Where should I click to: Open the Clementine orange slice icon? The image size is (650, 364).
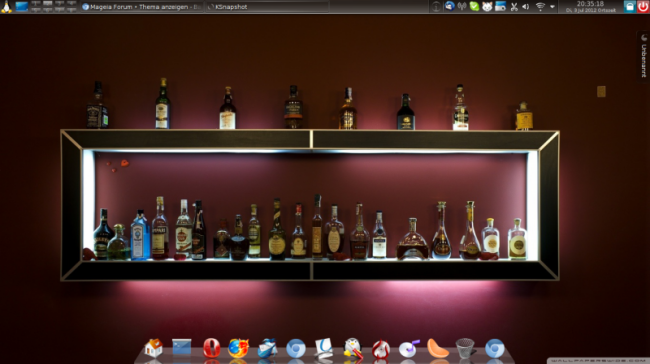[438, 348]
